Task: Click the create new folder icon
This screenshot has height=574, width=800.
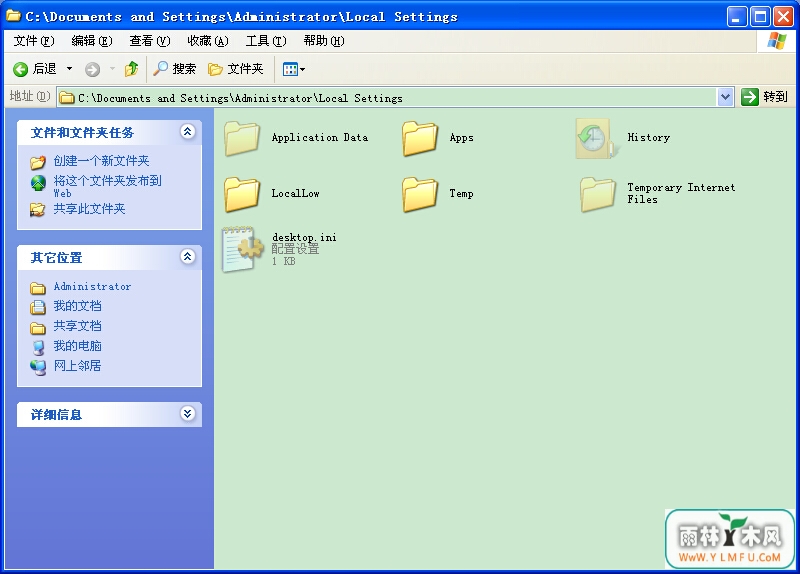Action: coord(38,162)
